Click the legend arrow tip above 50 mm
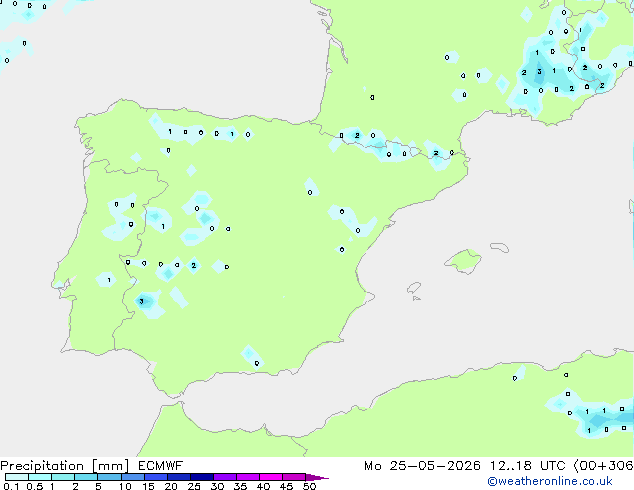The width and height of the screenshot is (634, 490). [x=317, y=477]
